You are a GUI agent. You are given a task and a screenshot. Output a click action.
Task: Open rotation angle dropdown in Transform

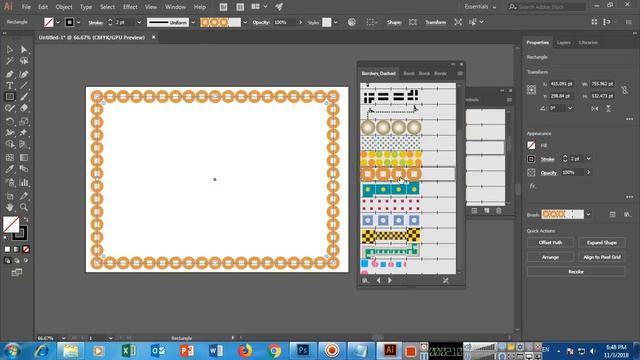tap(570, 108)
